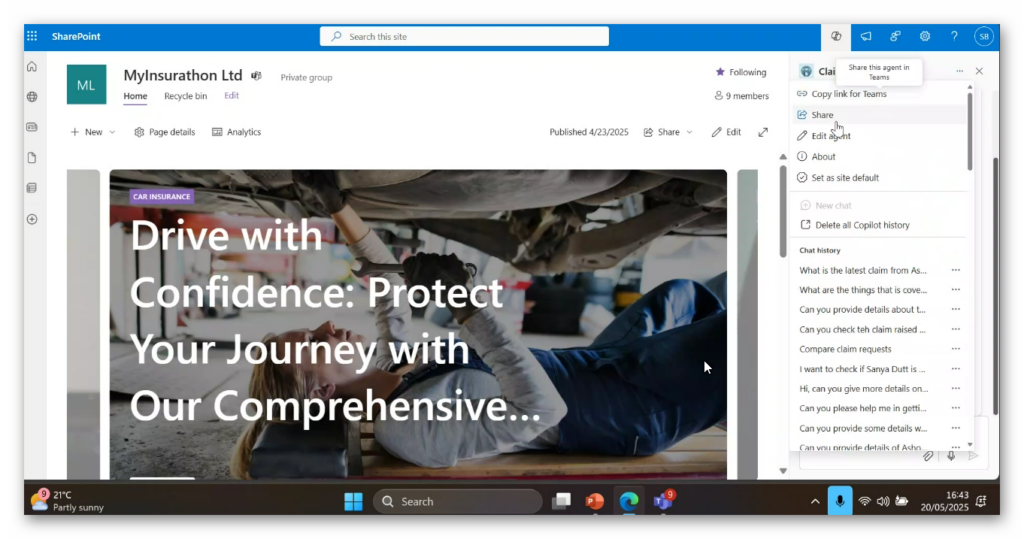Click the page scroll up arrow
1024x539 pixels.
[783, 157]
